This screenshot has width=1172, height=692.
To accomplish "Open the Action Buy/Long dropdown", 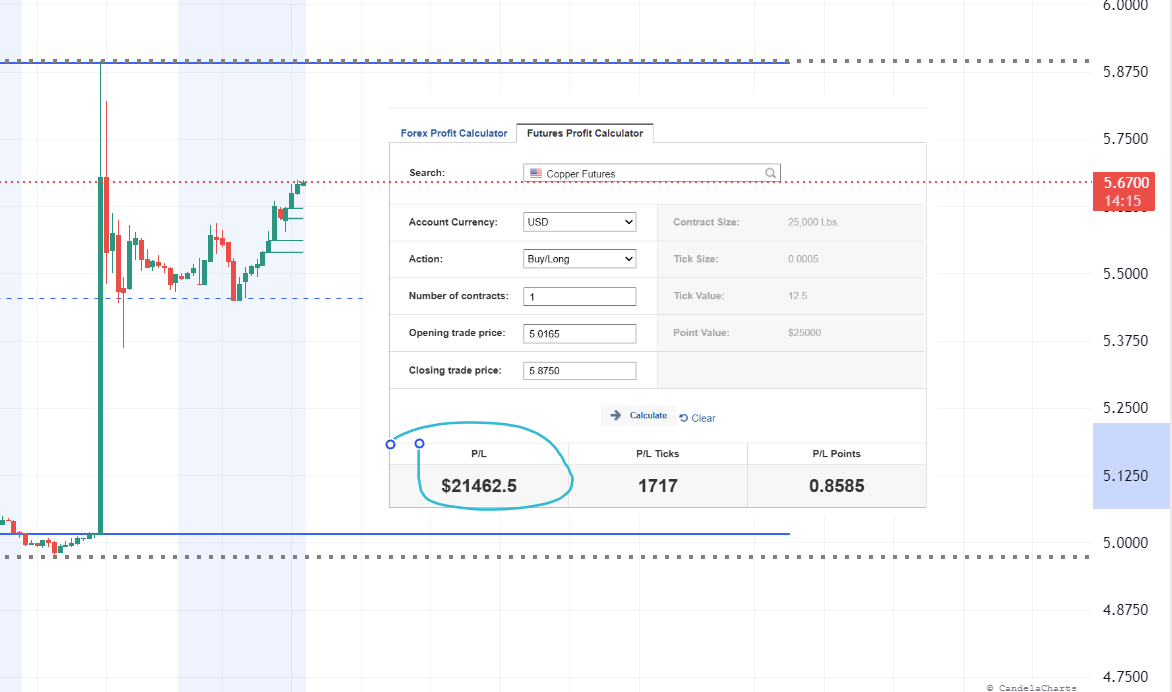I will (x=579, y=259).
